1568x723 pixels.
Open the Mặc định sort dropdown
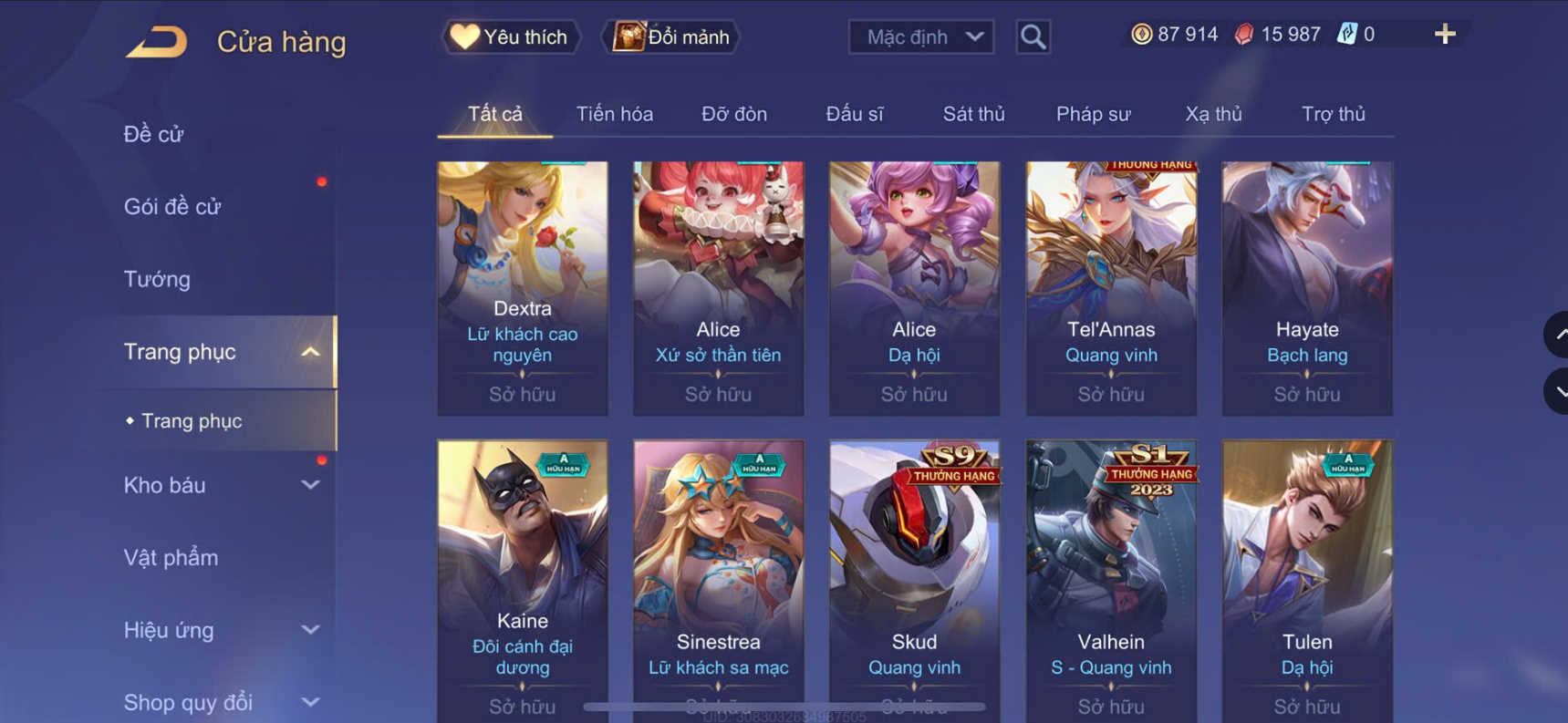point(921,37)
